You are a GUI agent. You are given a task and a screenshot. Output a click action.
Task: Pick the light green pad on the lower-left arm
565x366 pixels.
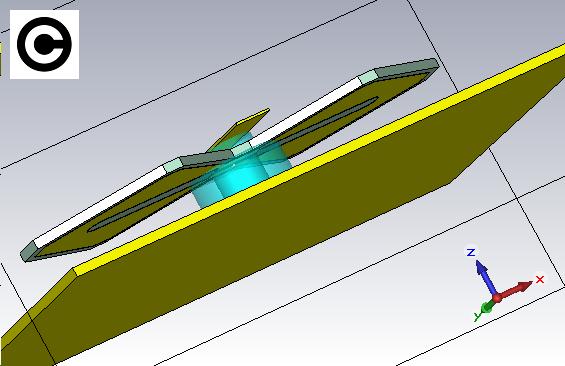click(172, 166)
